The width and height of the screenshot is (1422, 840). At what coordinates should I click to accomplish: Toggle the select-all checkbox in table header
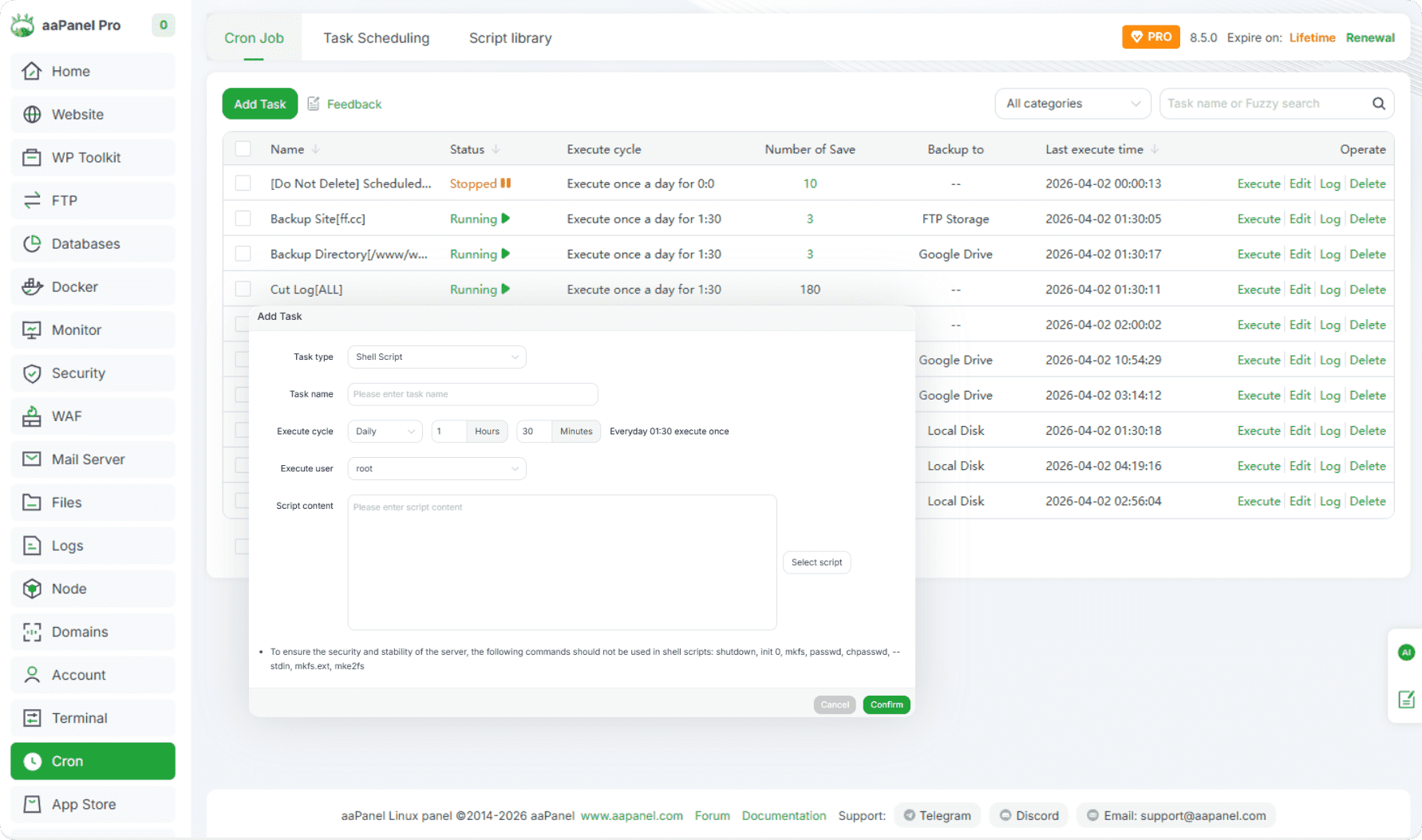[243, 149]
